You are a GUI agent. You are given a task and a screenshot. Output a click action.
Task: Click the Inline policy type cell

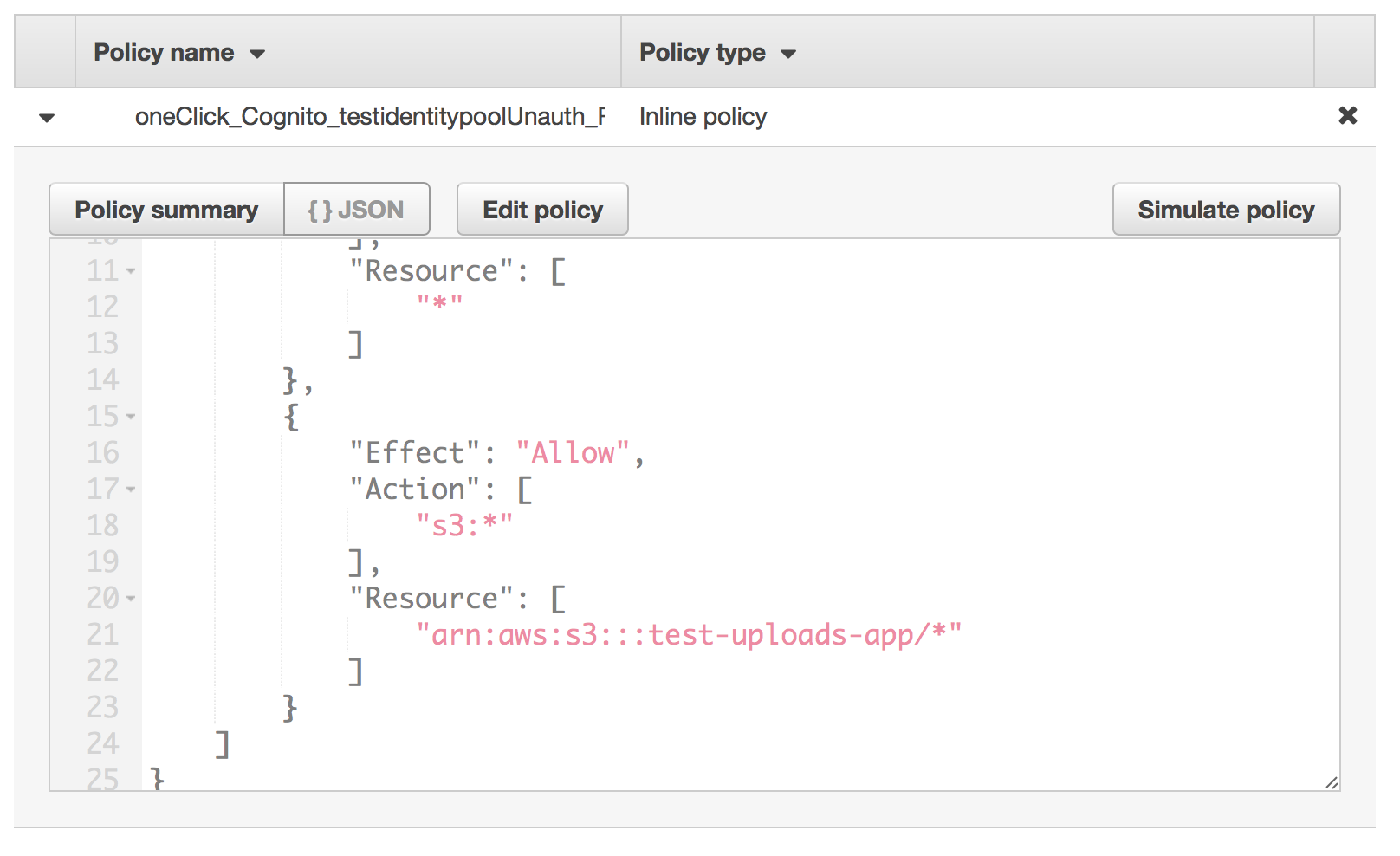click(x=703, y=117)
